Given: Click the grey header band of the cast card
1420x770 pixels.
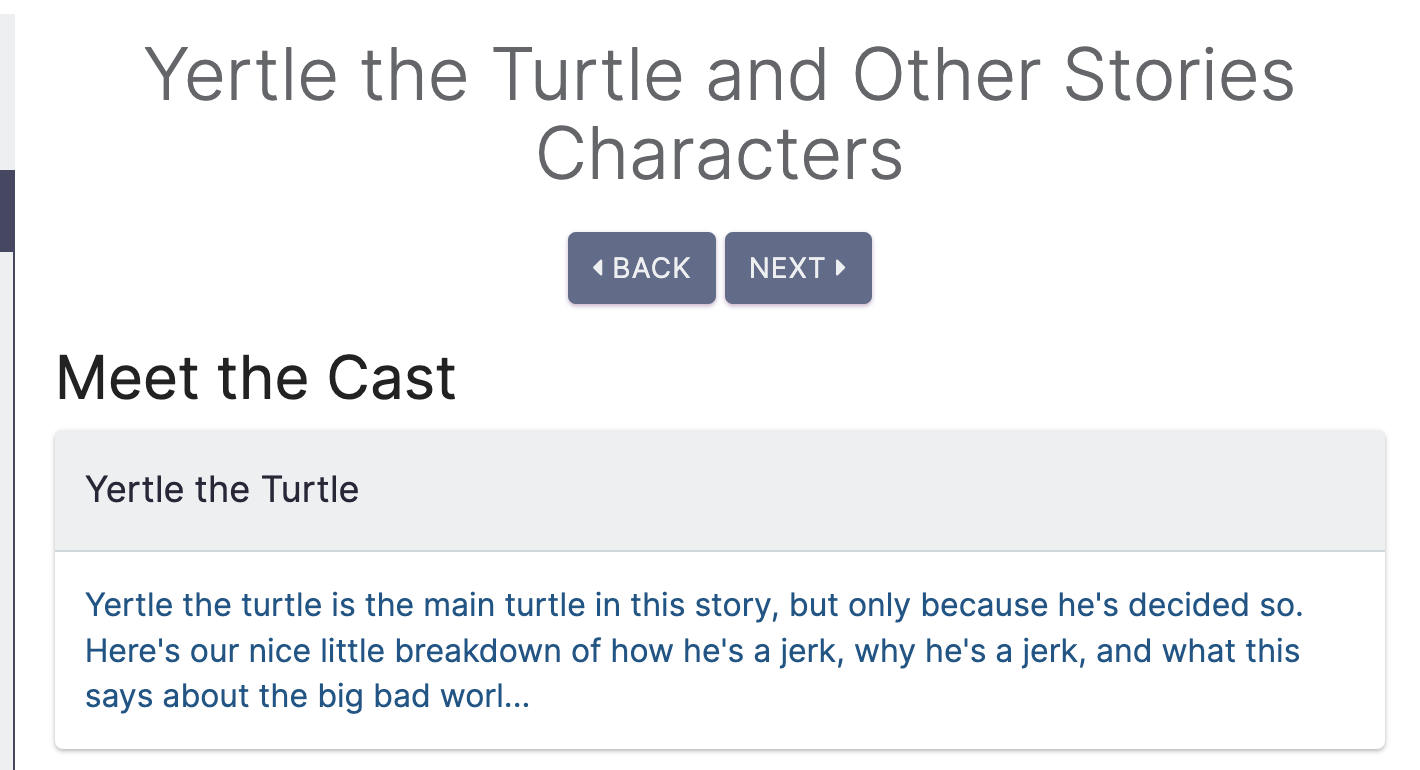Looking at the screenshot, I should [x=720, y=491].
